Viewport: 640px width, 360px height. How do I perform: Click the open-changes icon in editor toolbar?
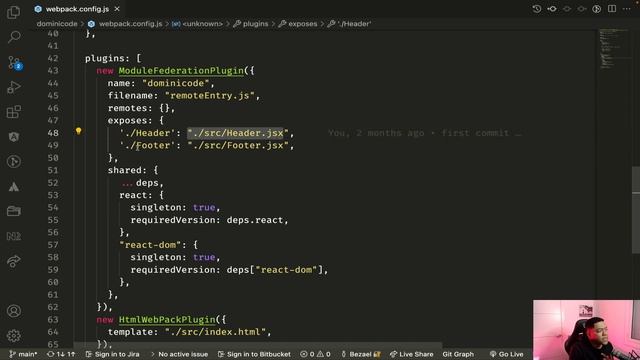[x=552, y=9]
